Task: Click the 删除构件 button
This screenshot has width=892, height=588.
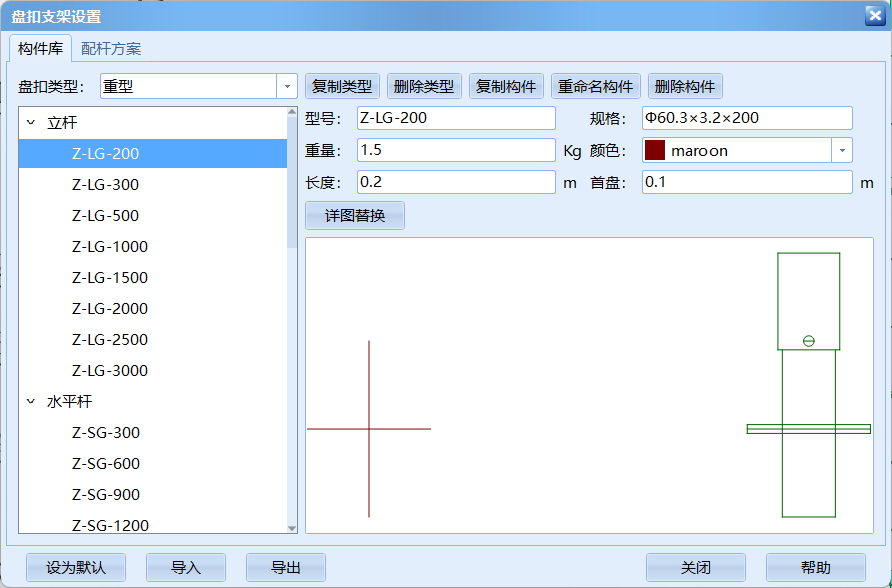Action: [685, 86]
